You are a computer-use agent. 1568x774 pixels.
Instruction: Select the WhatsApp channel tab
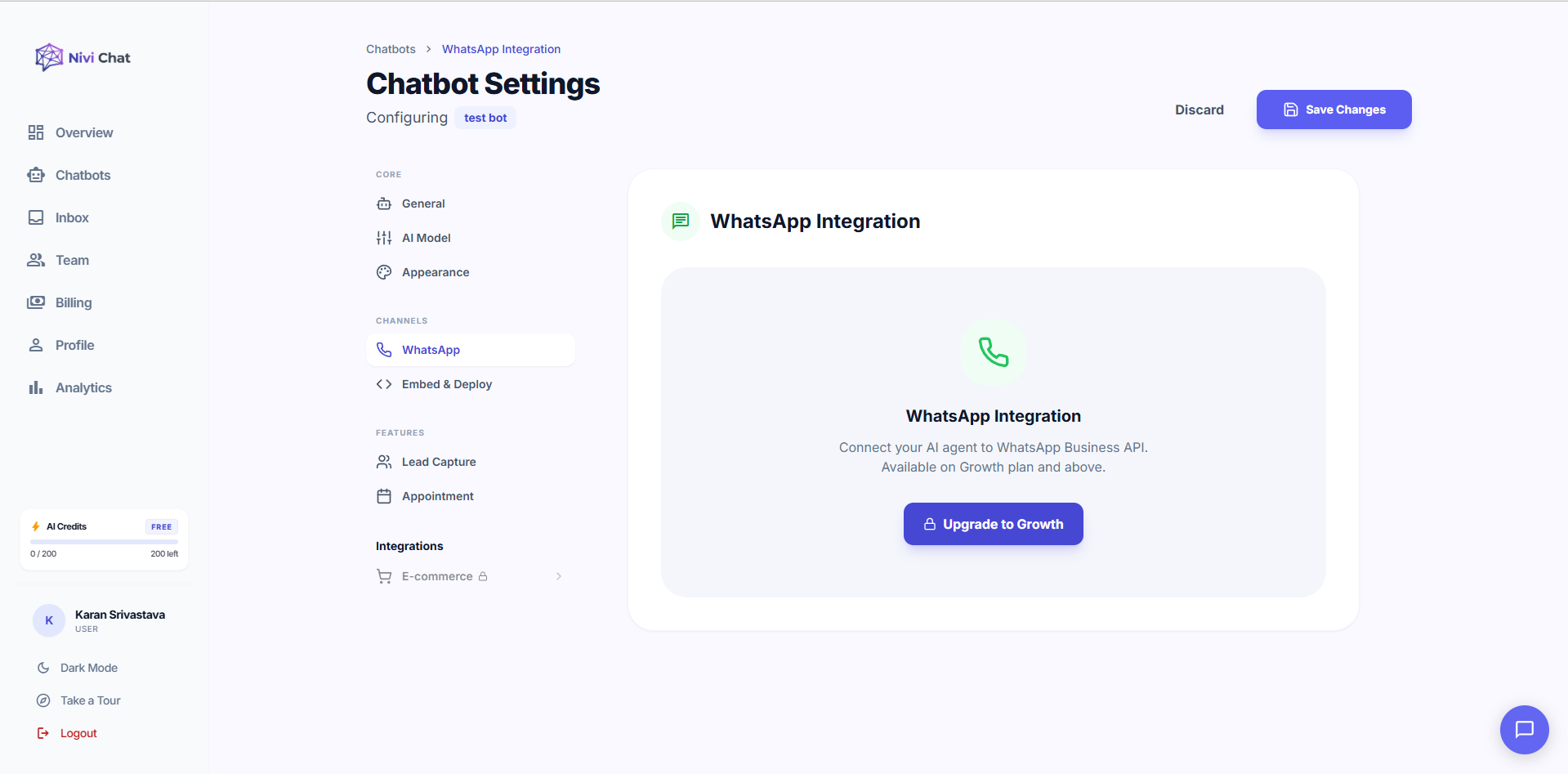click(471, 350)
